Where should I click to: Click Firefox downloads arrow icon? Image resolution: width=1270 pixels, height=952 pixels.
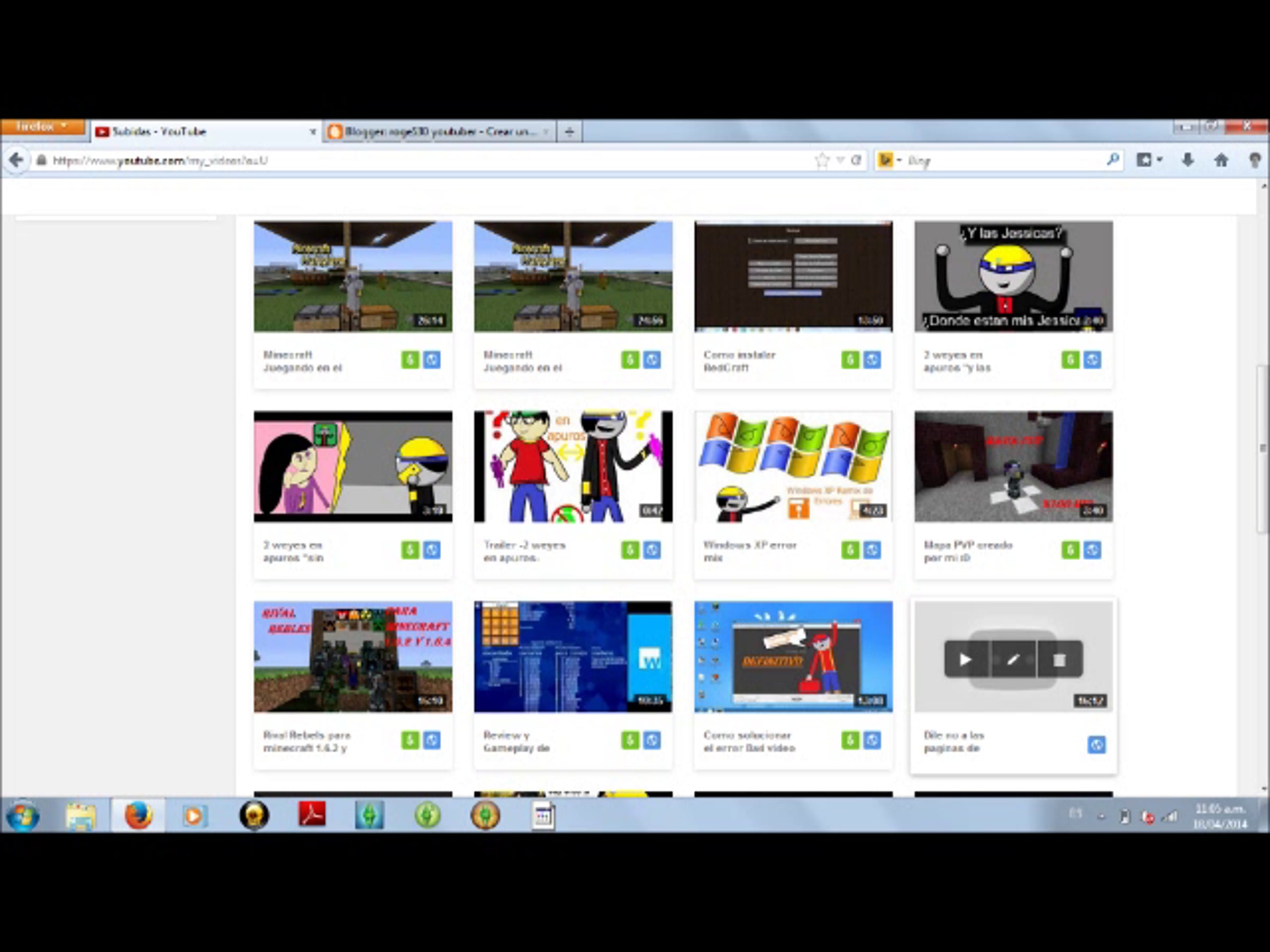[x=1188, y=160]
